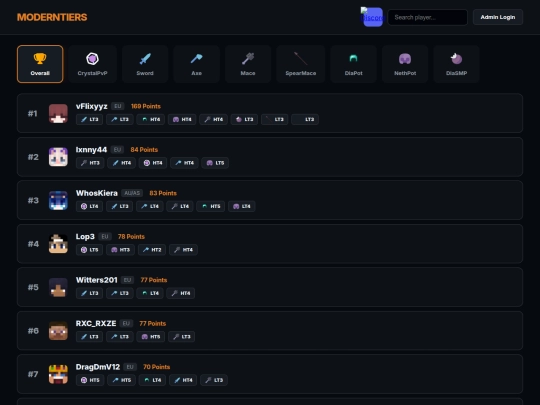The height and width of the screenshot is (405, 540).
Task: Click the #1 rank number
Action: tap(32, 113)
